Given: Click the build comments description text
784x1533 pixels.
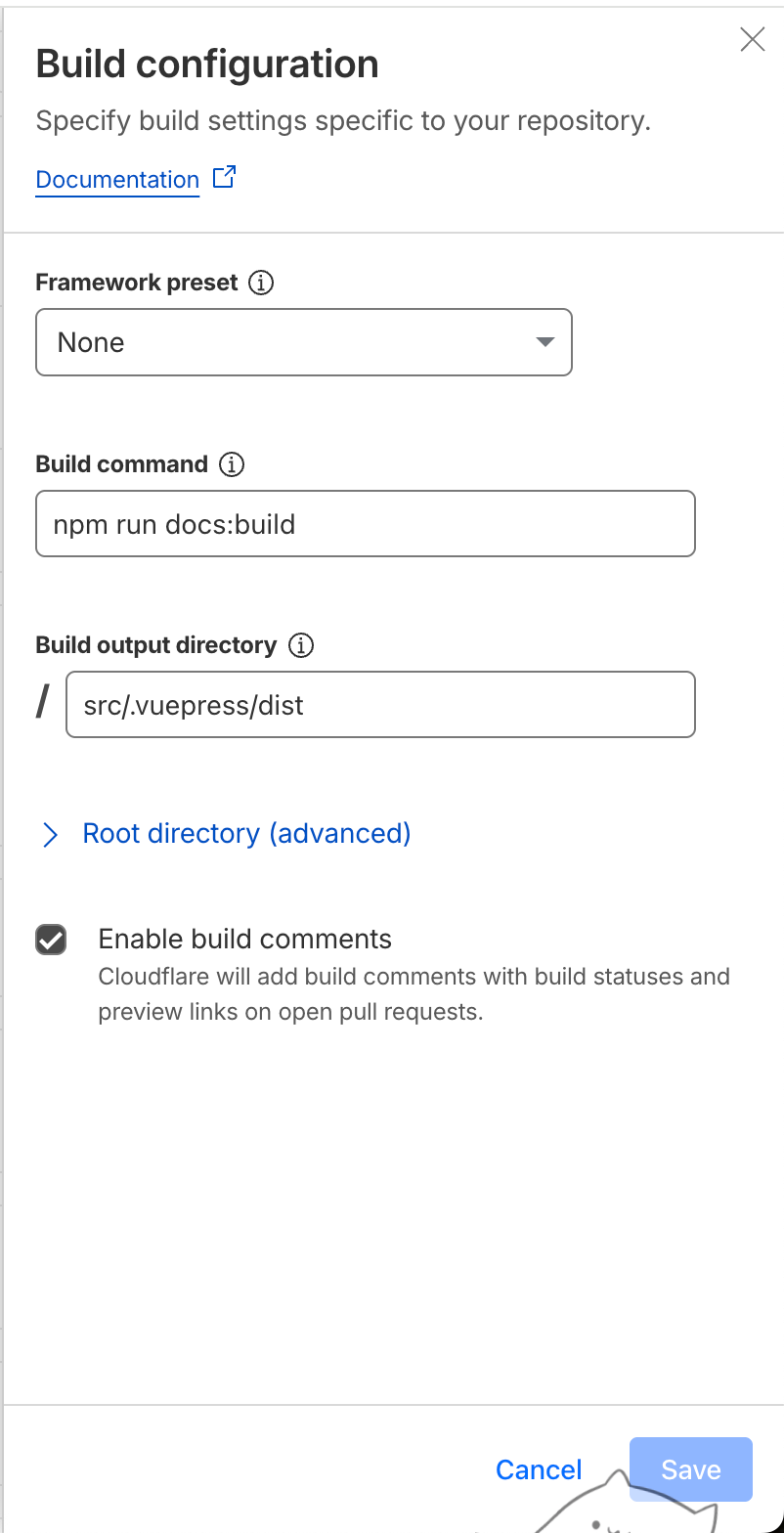Looking at the screenshot, I should (414, 994).
